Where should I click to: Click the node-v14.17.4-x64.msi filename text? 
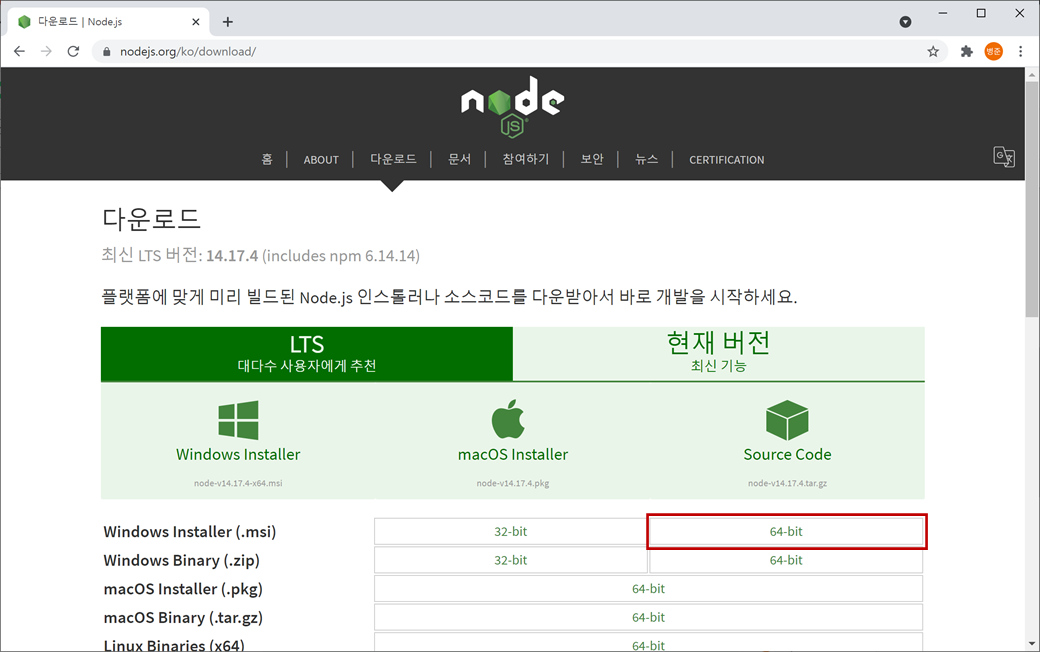(238, 483)
